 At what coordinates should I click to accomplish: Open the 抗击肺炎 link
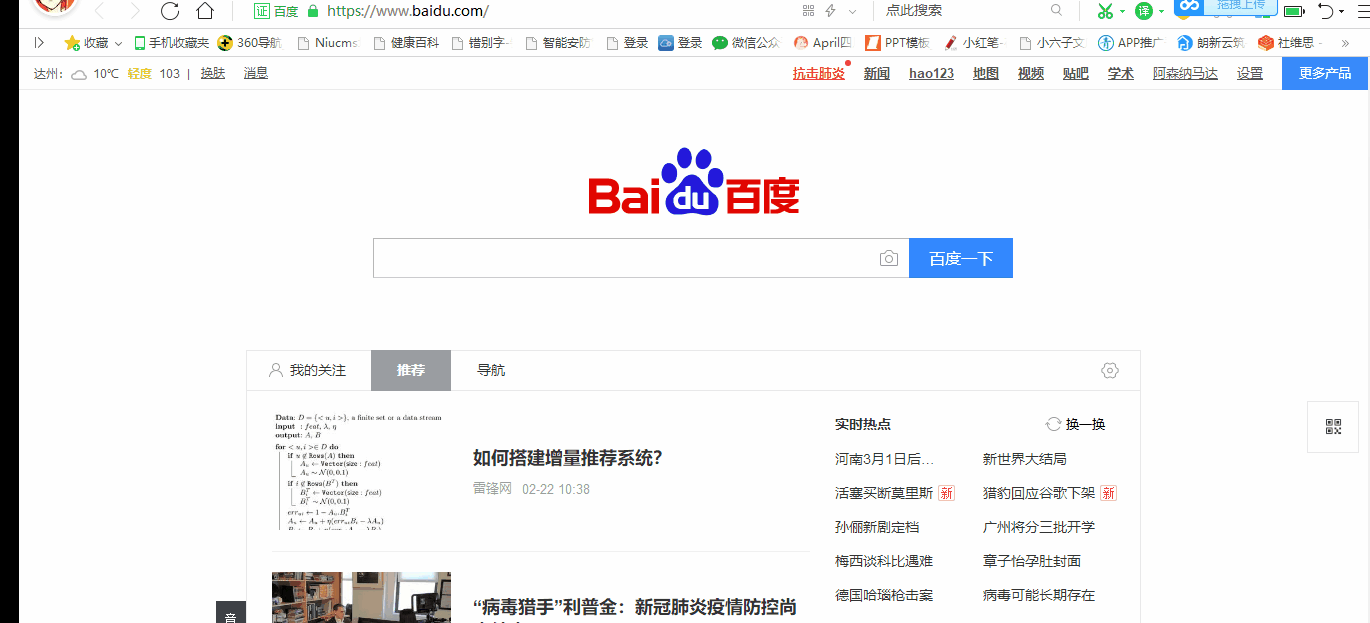pyautogui.click(x=819, y=73)
